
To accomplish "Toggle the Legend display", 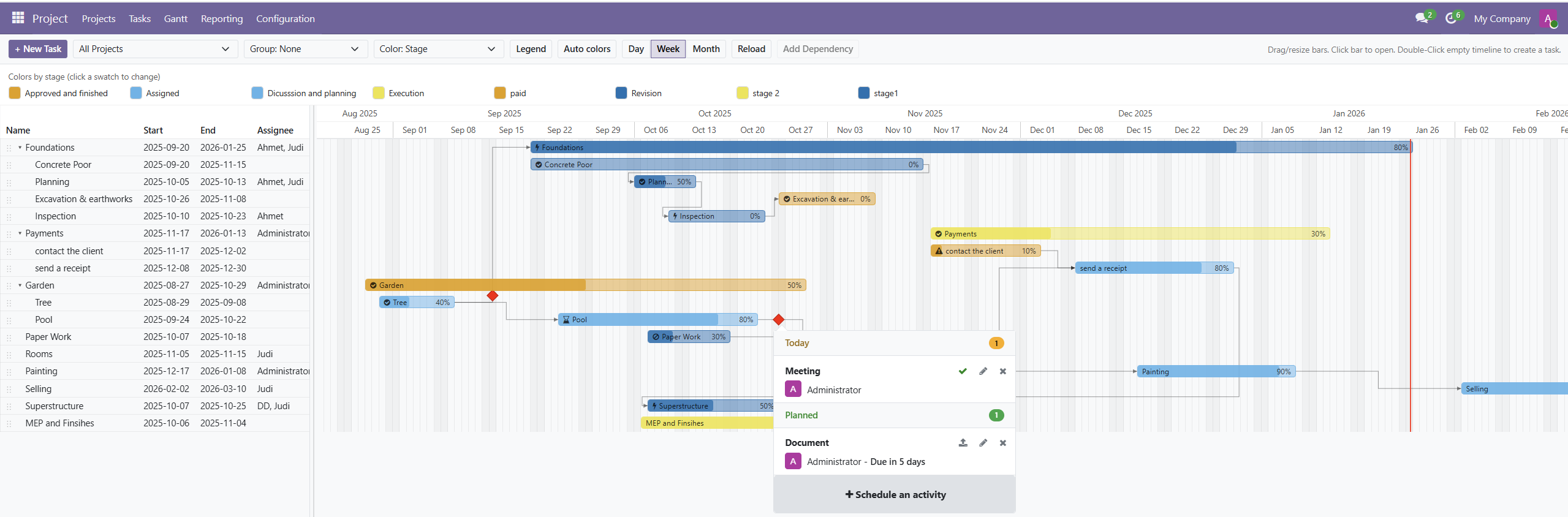I will 531,49.
